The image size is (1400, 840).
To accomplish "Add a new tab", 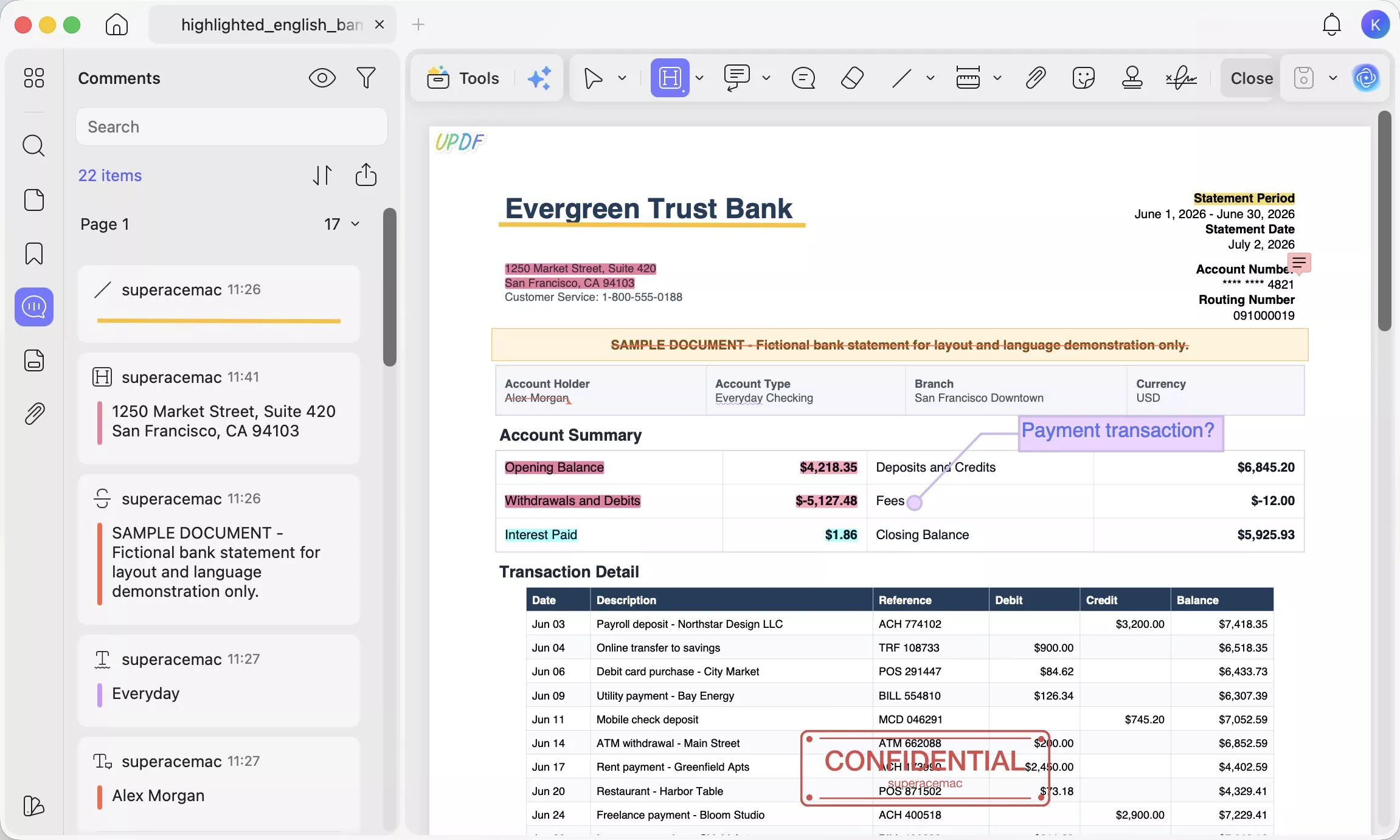I will (x=418, y=25).
